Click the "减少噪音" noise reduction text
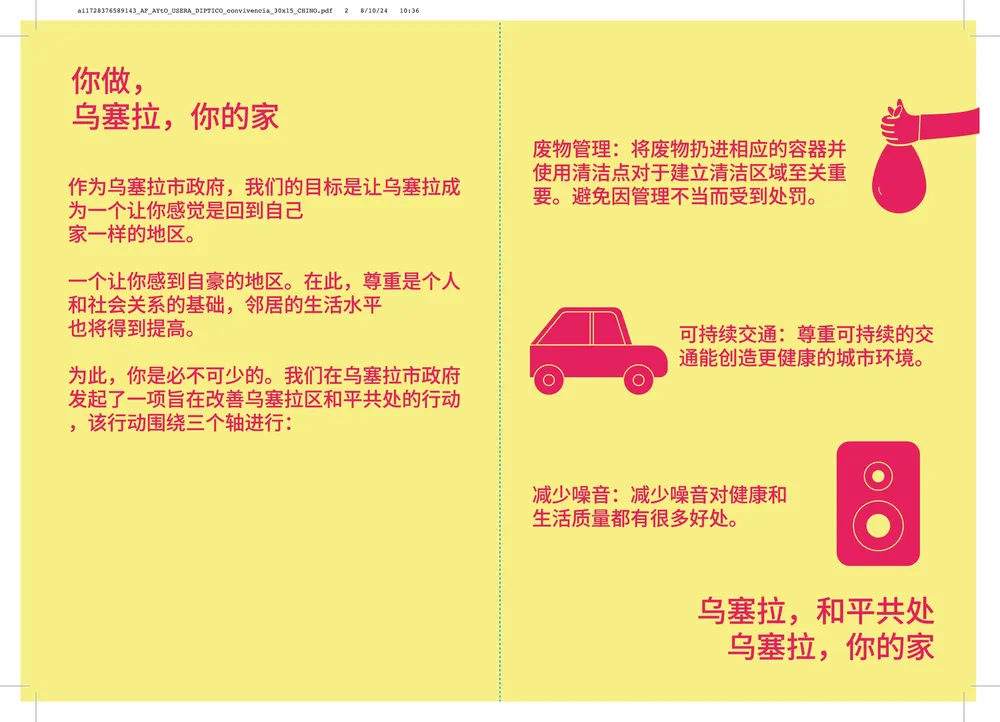Screen dimensions: 1000x722 coord(660,507)
